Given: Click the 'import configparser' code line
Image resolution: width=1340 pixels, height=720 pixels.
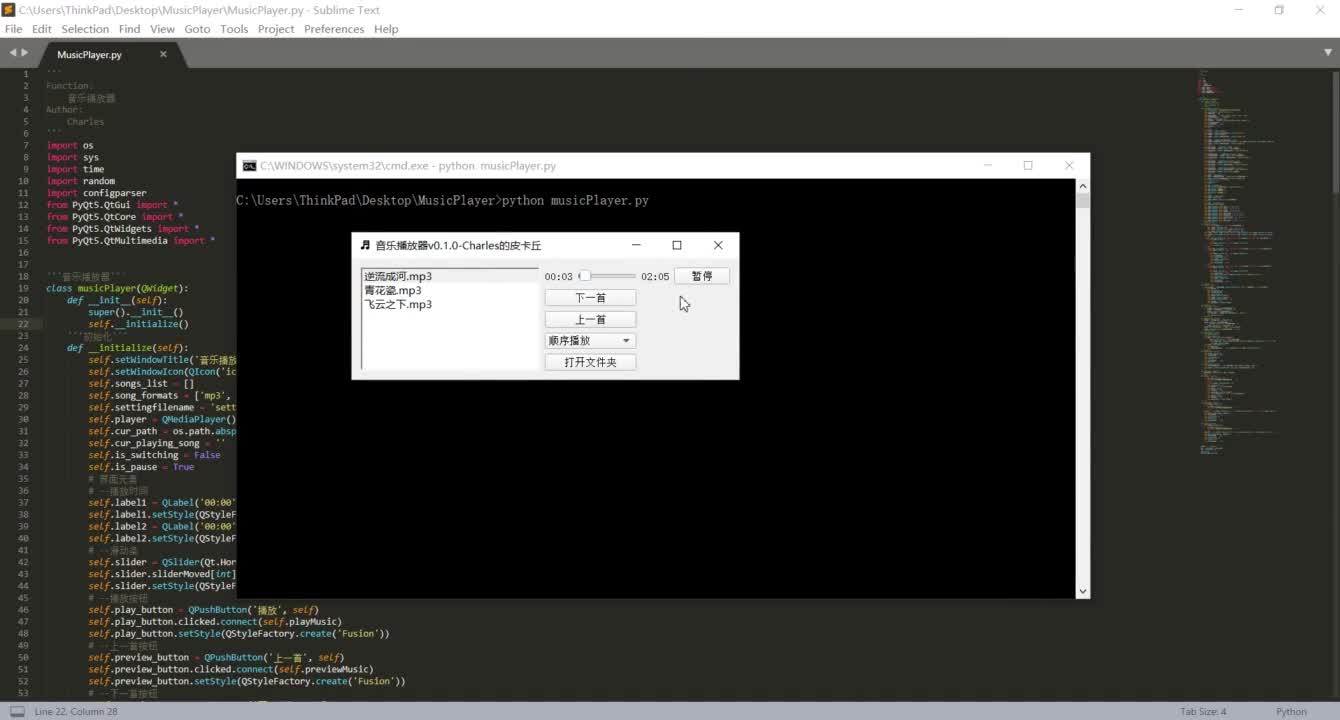Looking at the screenshot, I should click(96, 193).
